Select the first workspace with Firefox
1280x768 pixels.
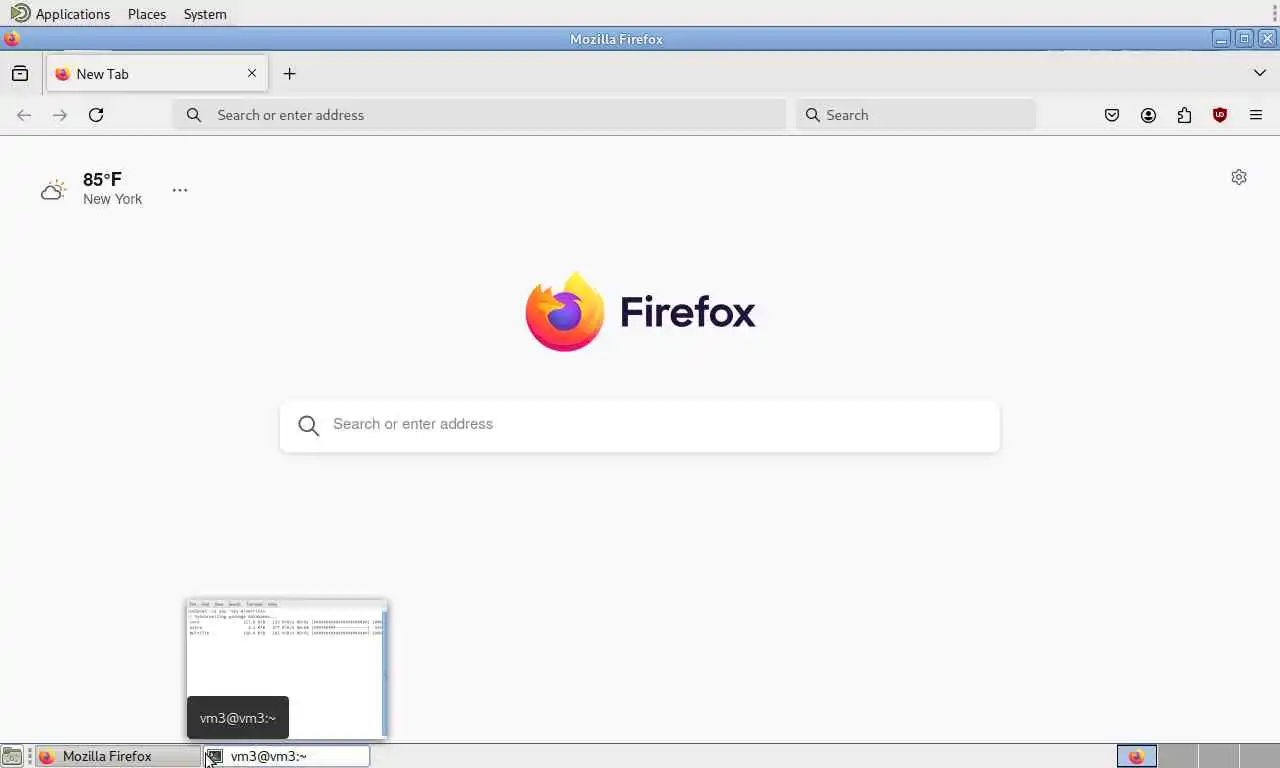(x=1137, y=756)
